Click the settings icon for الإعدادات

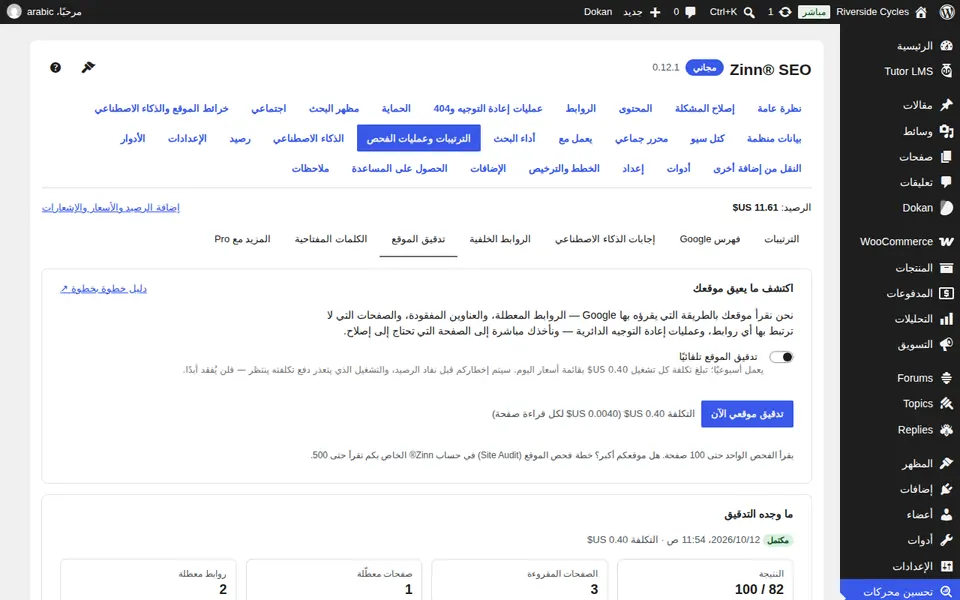coord(947,566)
